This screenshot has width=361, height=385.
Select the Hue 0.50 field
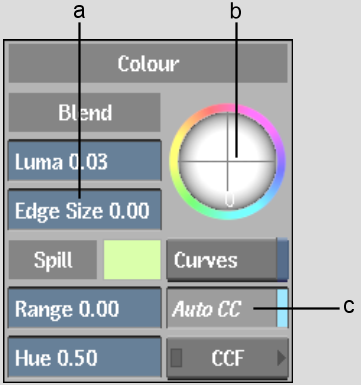(x=85, y=357)
